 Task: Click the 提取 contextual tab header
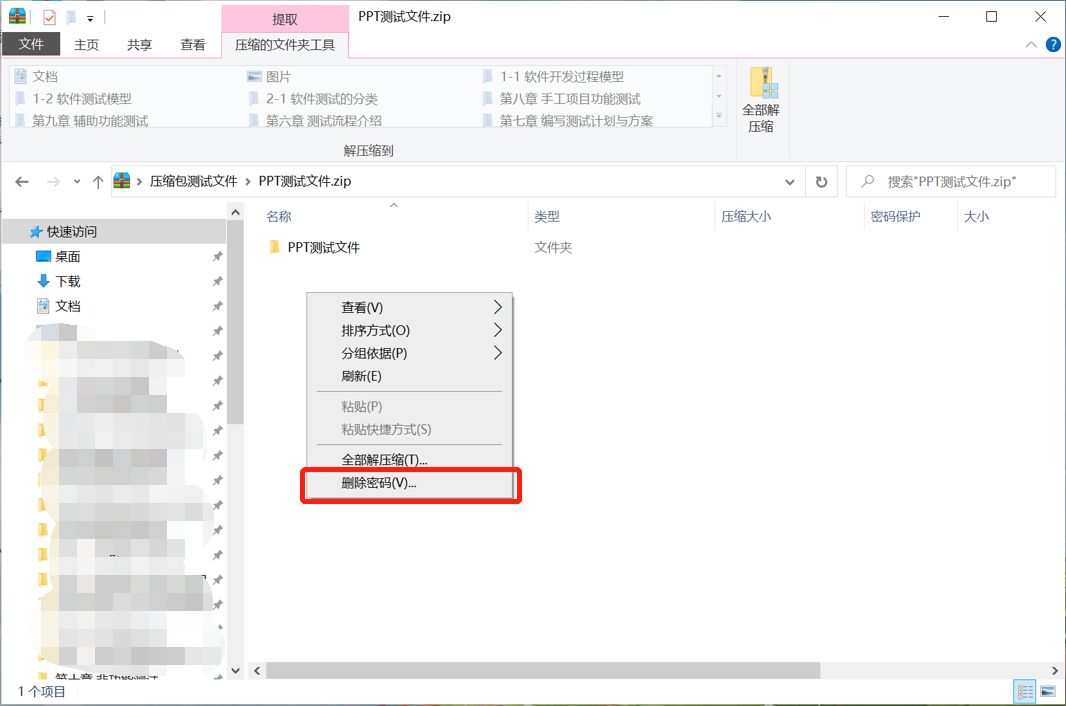pos(285,19)
